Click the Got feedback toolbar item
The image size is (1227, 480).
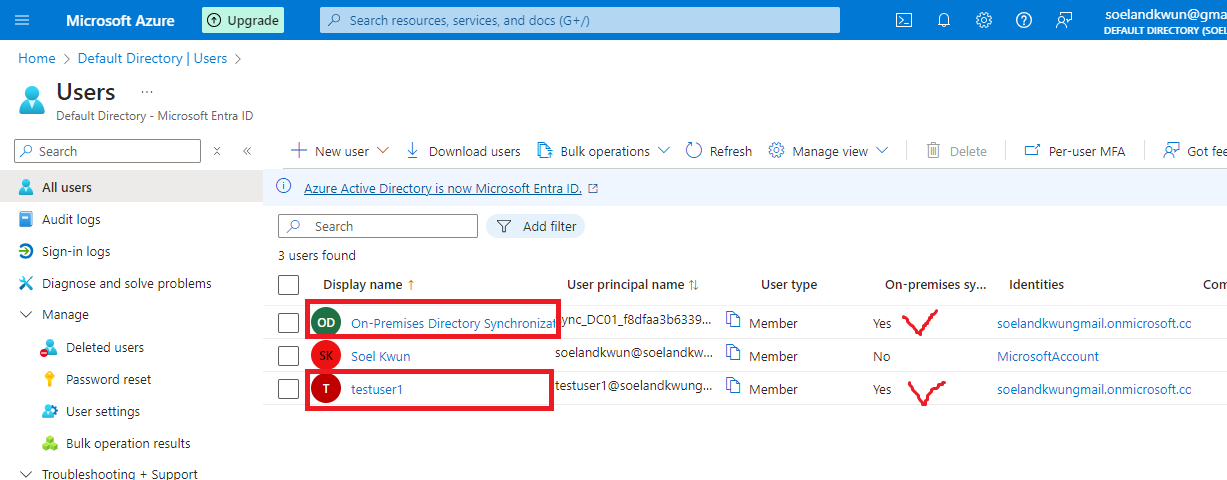tap(1195, 151)
